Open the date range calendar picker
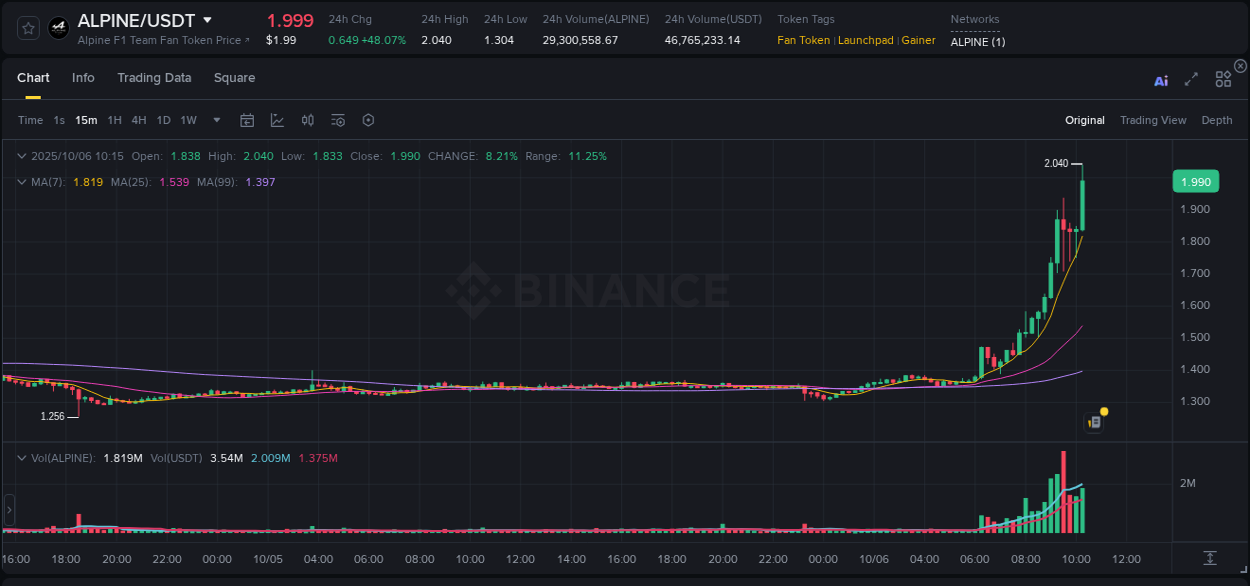 [247, 120]
